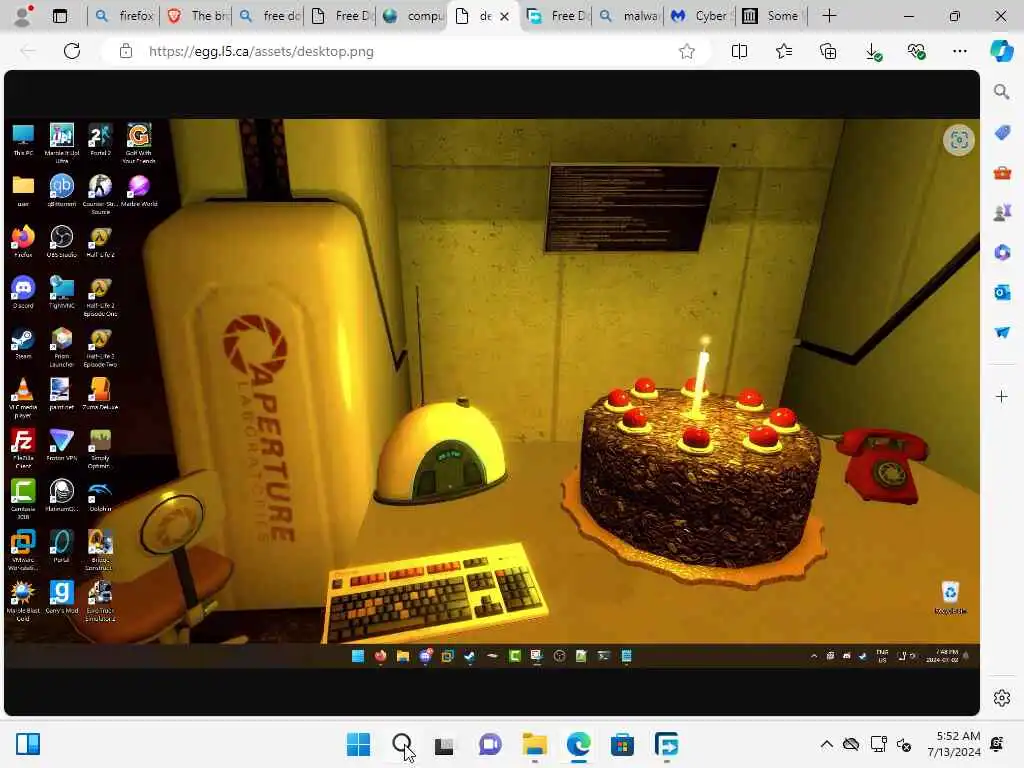Screen dimensions: 1024x768
Task: Add this page to favorites star
Action: point(686,51)
